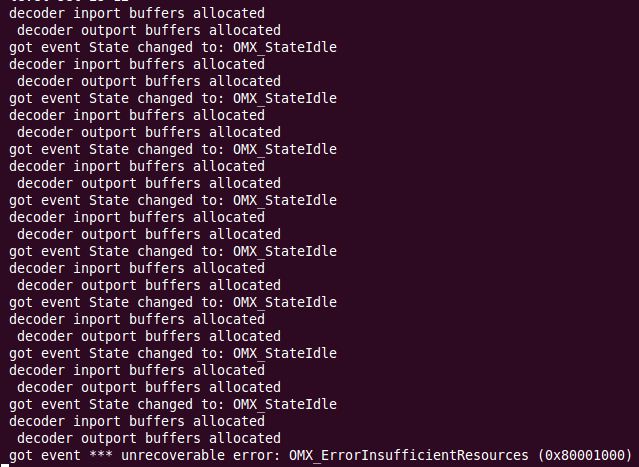Click the terminal cursor block at bottom
639x467 pixels.
(x=4, y=465)
